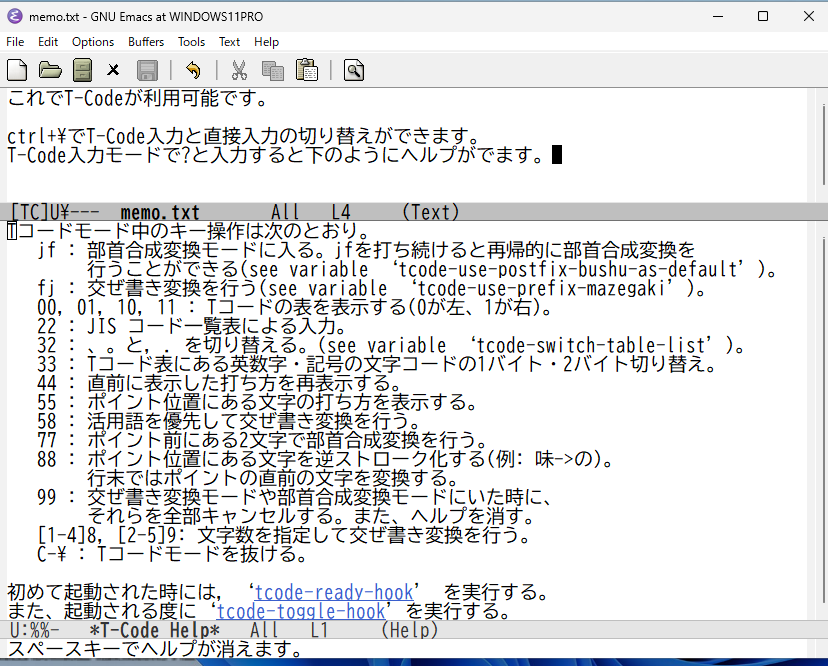This screenshot has width=828, height=666.
Task: Click the Undo arrow icon
Action: click(193, 70)
